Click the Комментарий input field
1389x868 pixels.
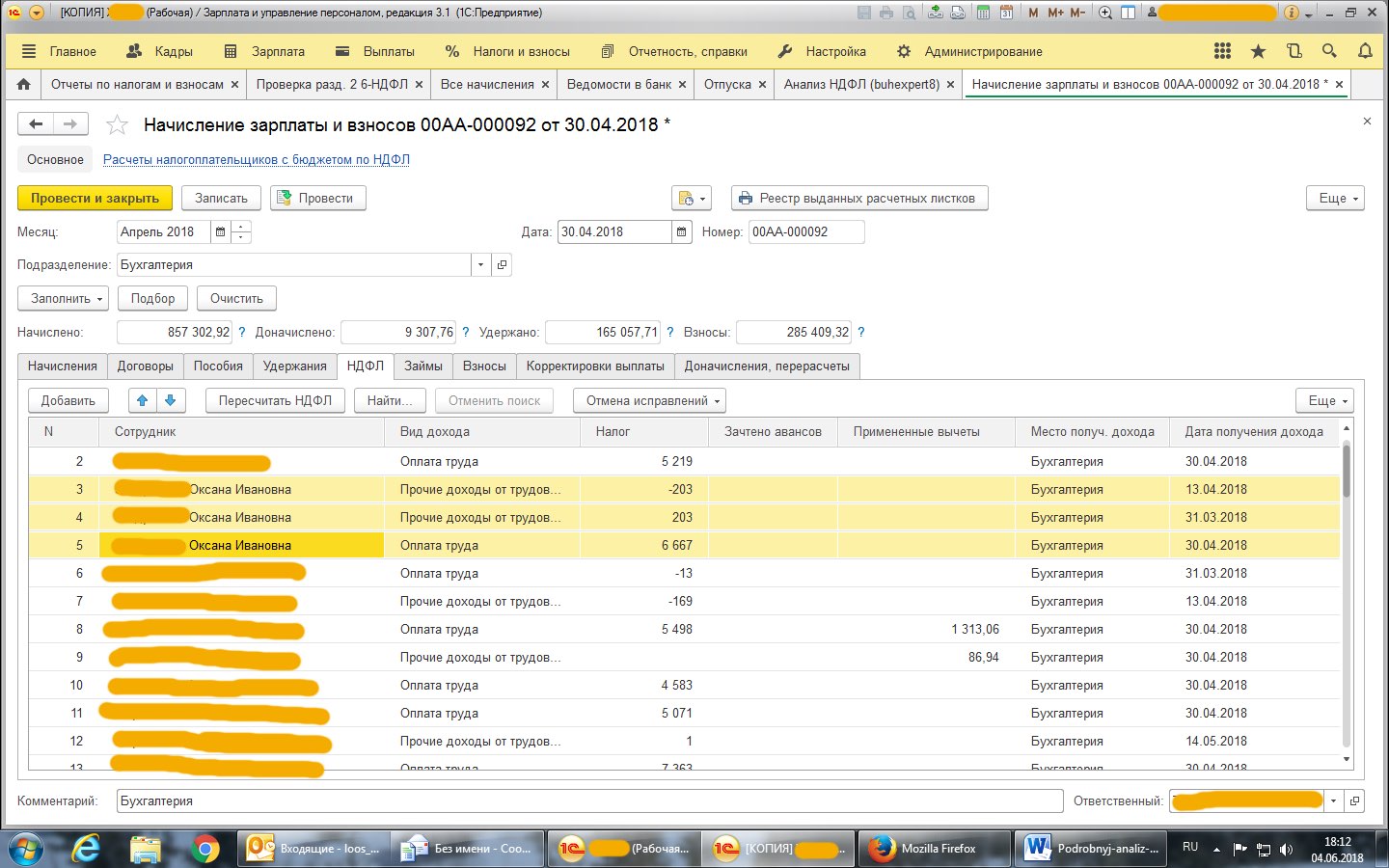pos(589,800)
